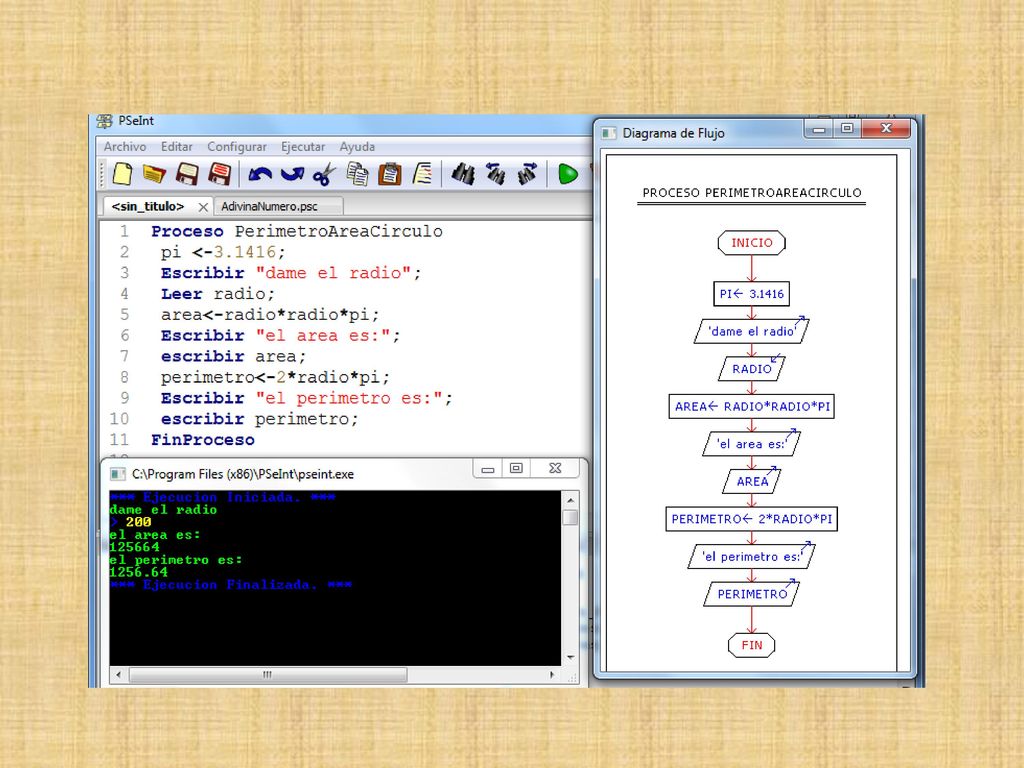Image resolution: width=1024 pixels, height=768 pixels.
Task: Find next with right-arrow binoculars icon
Action: [x=527, y=174]
